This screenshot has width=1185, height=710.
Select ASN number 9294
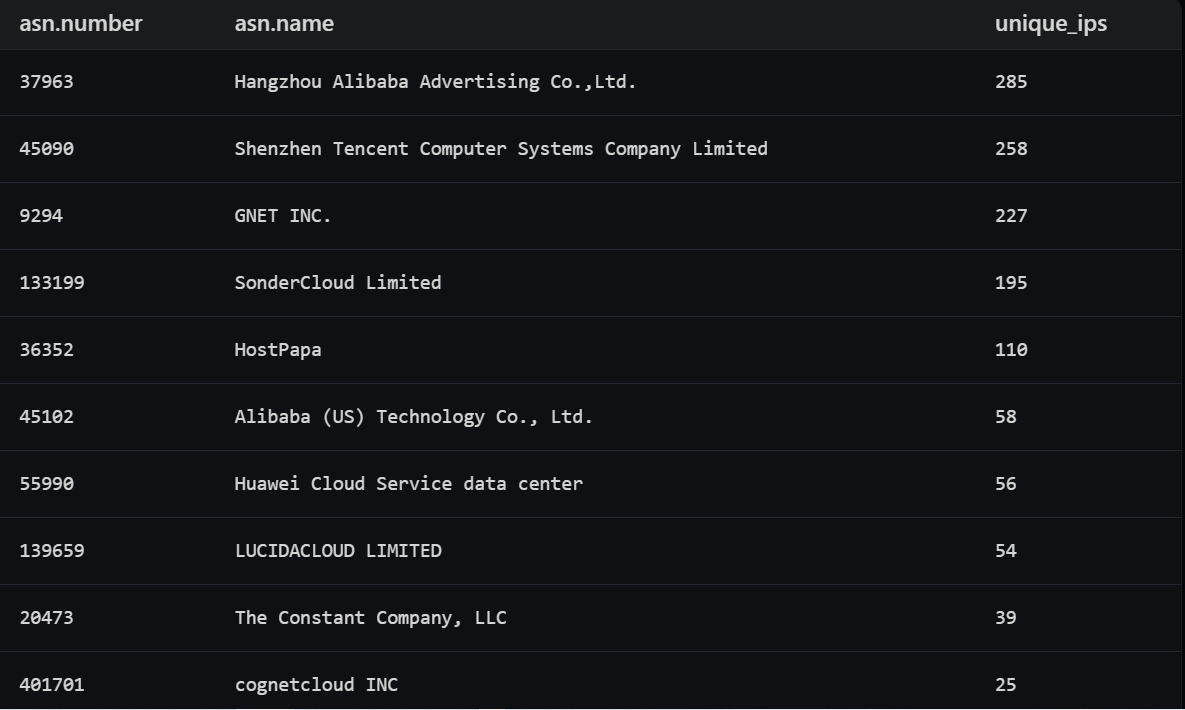click(x=42, y=215)
